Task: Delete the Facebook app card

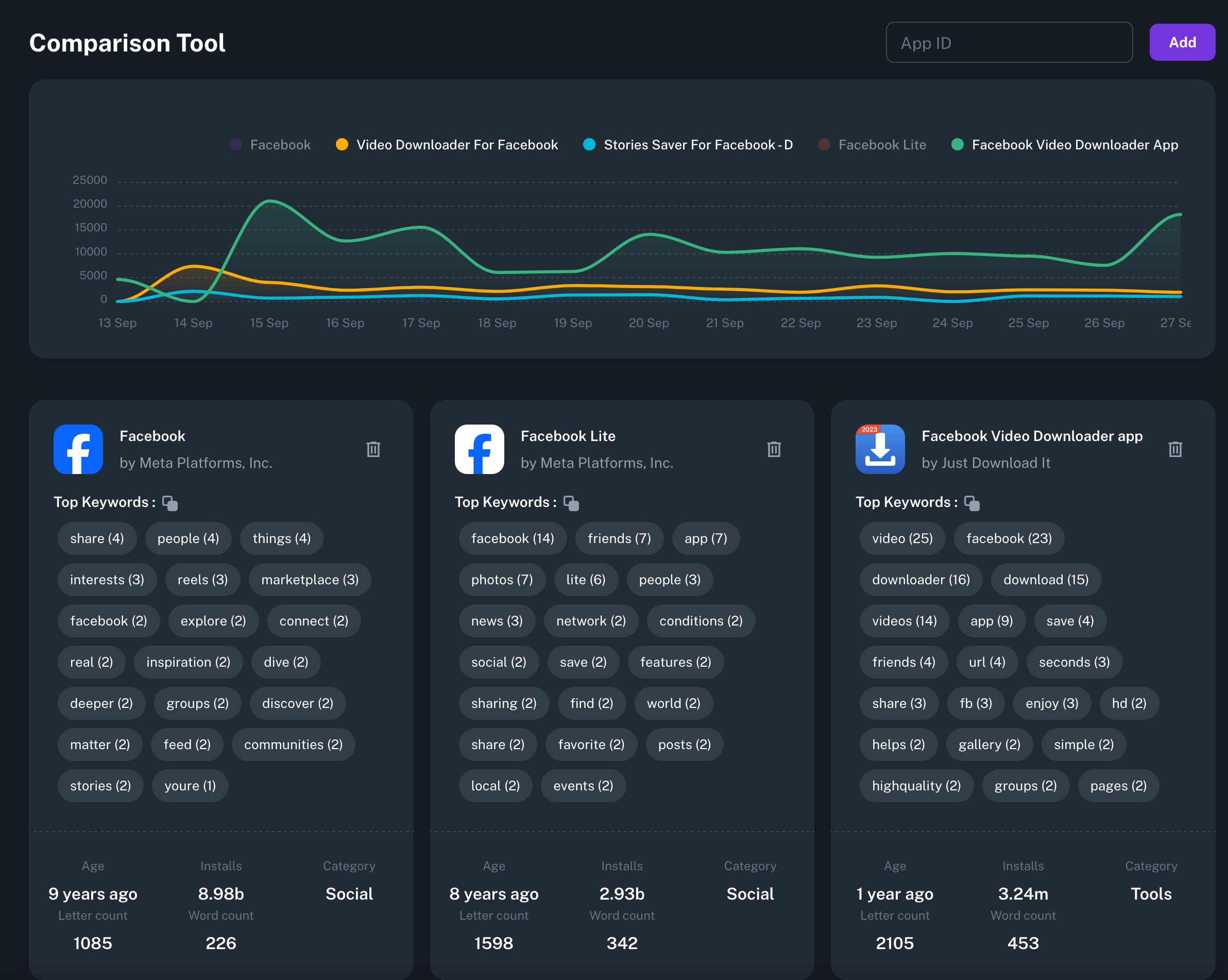Action: [x=373, y=449]
